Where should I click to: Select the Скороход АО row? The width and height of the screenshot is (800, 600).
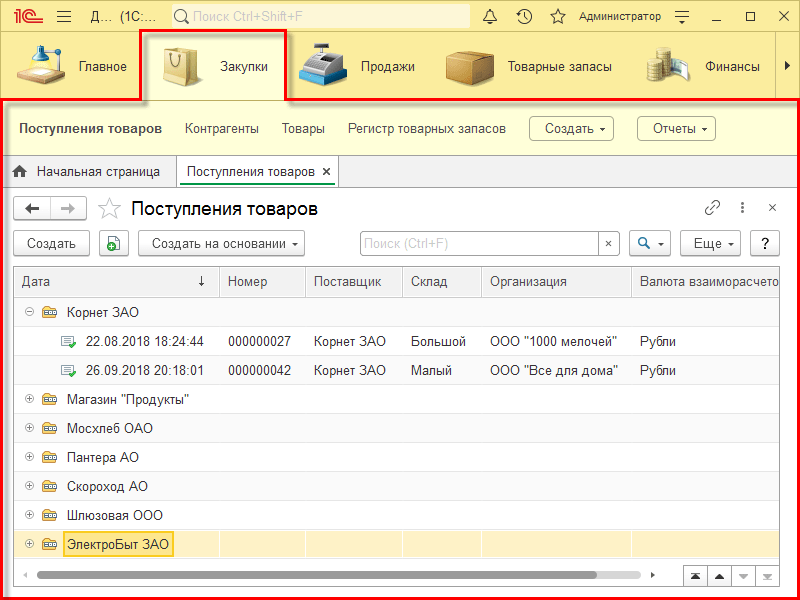tap(396, 487)
